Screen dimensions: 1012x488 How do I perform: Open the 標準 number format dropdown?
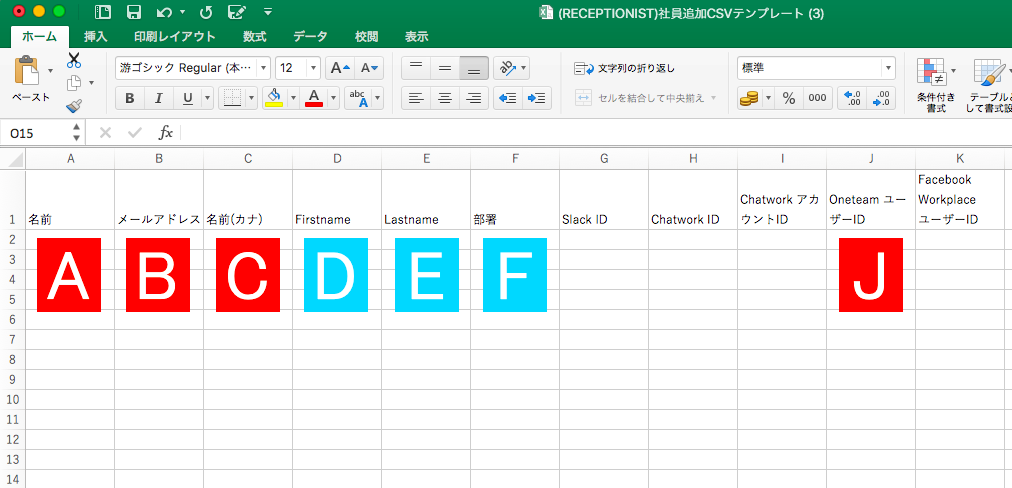click(x=888, y=68)
